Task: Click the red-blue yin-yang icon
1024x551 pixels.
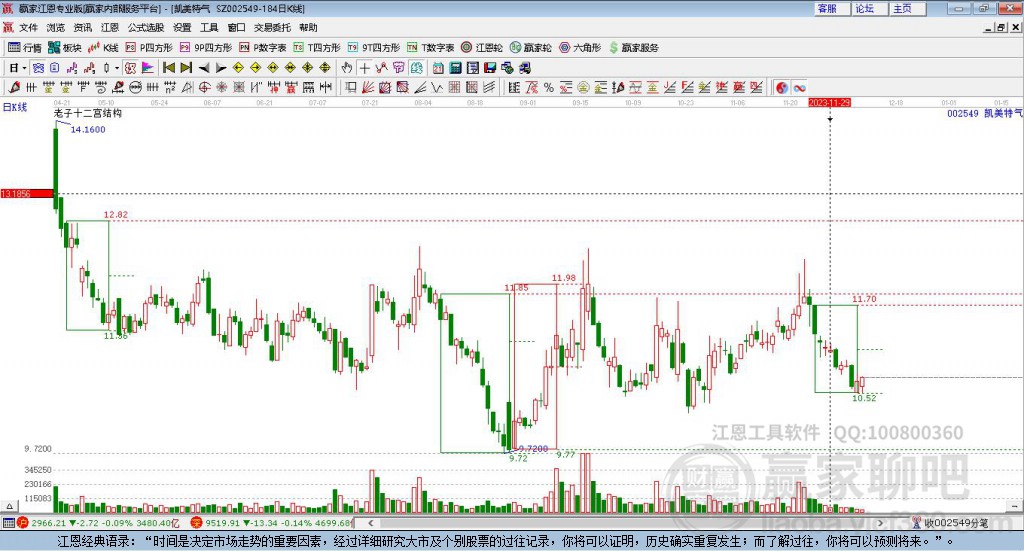Action: click(x=782, y=87)
